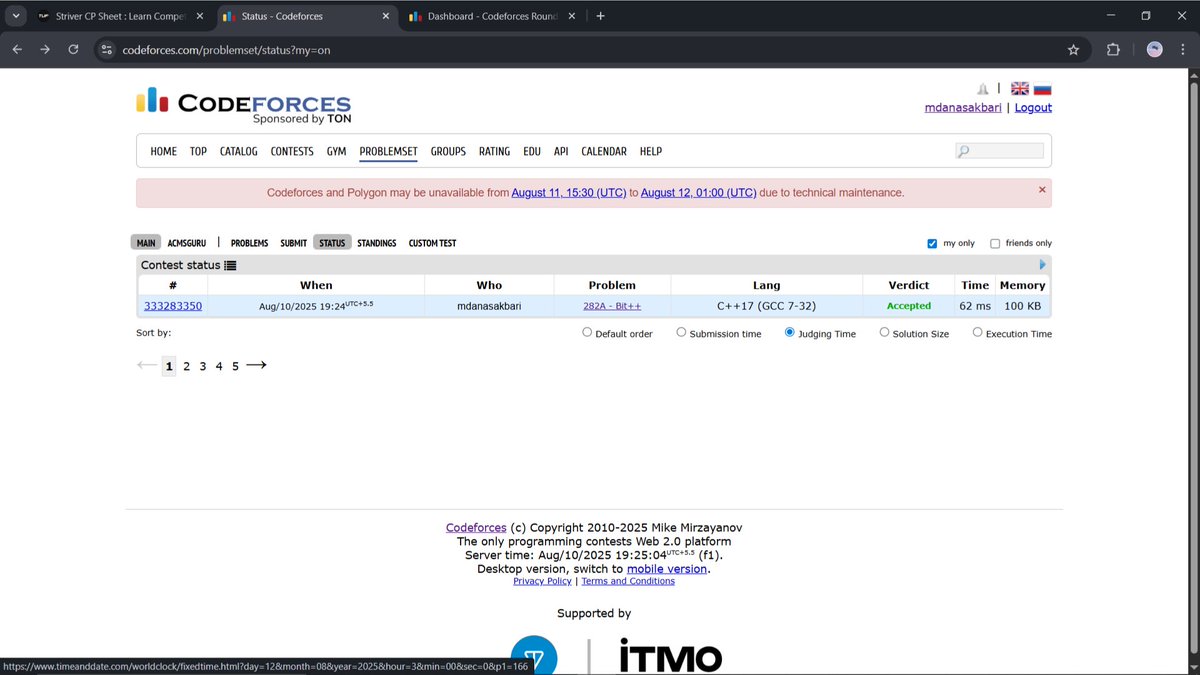The image size is (1200, 675).
Task: Open the tab search dropdown arrow
Action: [x=16, y=16]
